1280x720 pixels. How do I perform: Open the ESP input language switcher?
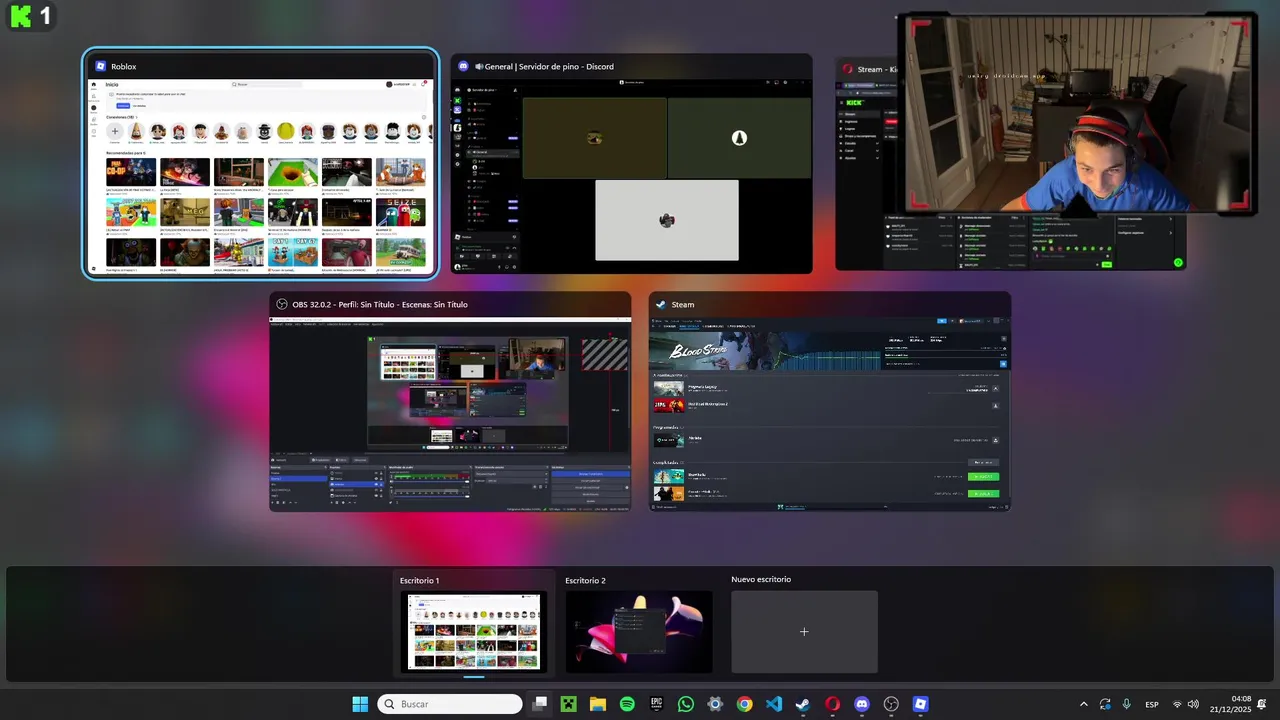tap(1152, 704)
